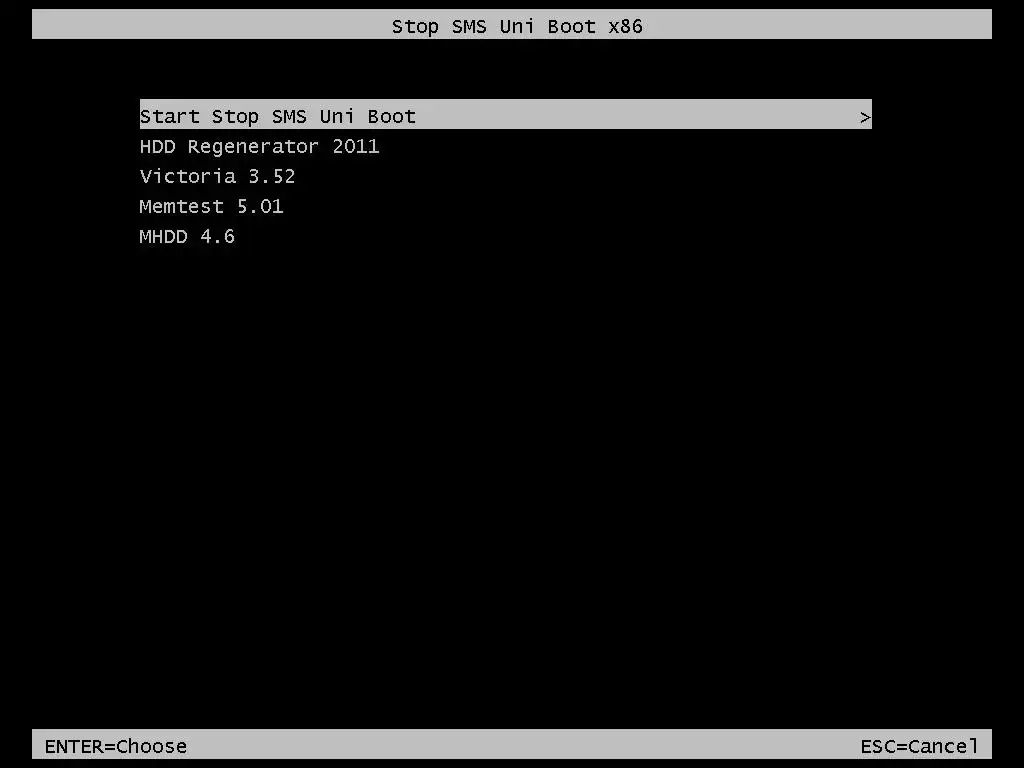1024x768 pixels.
Task: Click ESC=Cancel hint in bottom bar
Action: tap(919, 746)
